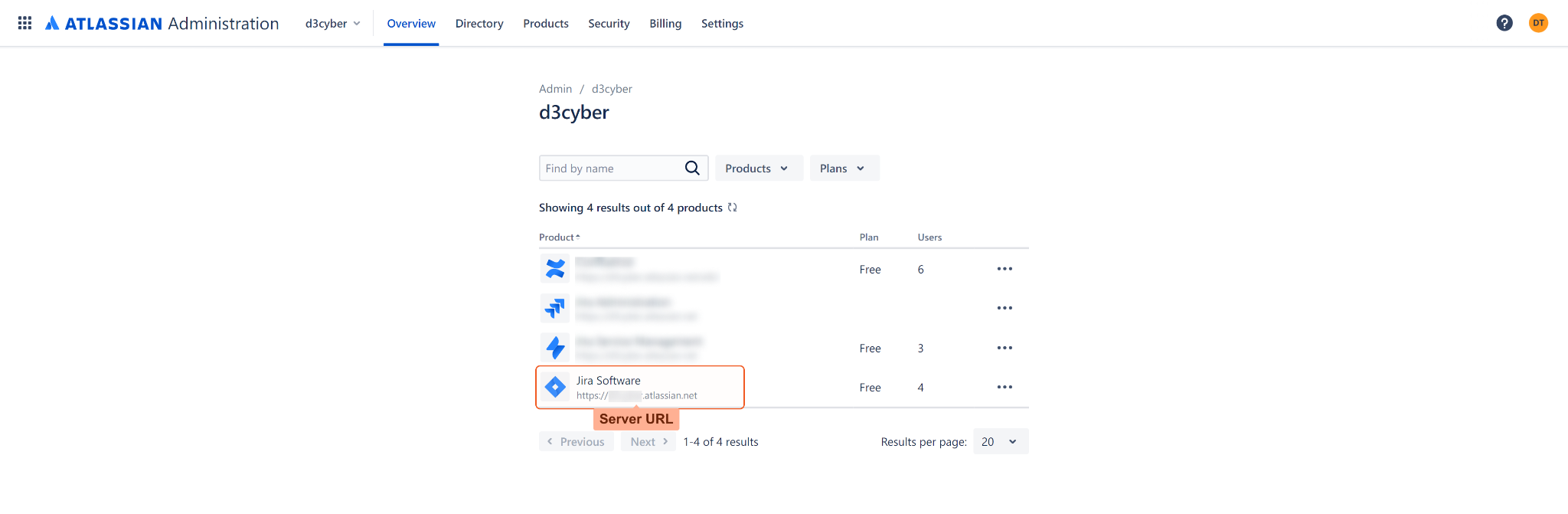This screenshot has width=1568, height=514.
Task: Open the help question mark icon
Action: (x=1504, y=23)
